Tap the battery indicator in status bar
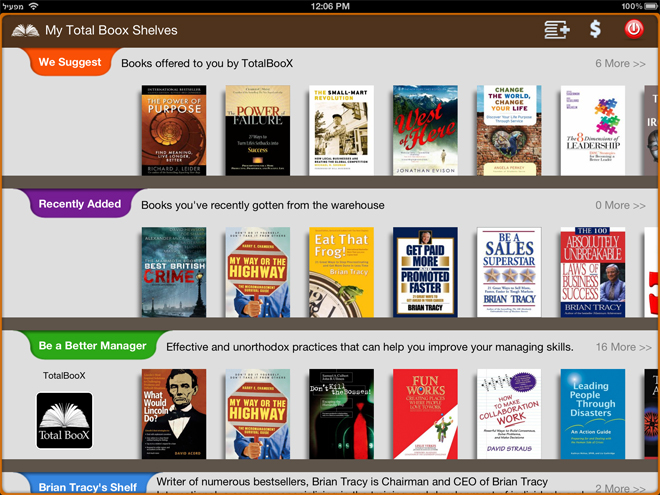The width and height of the screenshot is (660, 495). click(x=651, y=6)
